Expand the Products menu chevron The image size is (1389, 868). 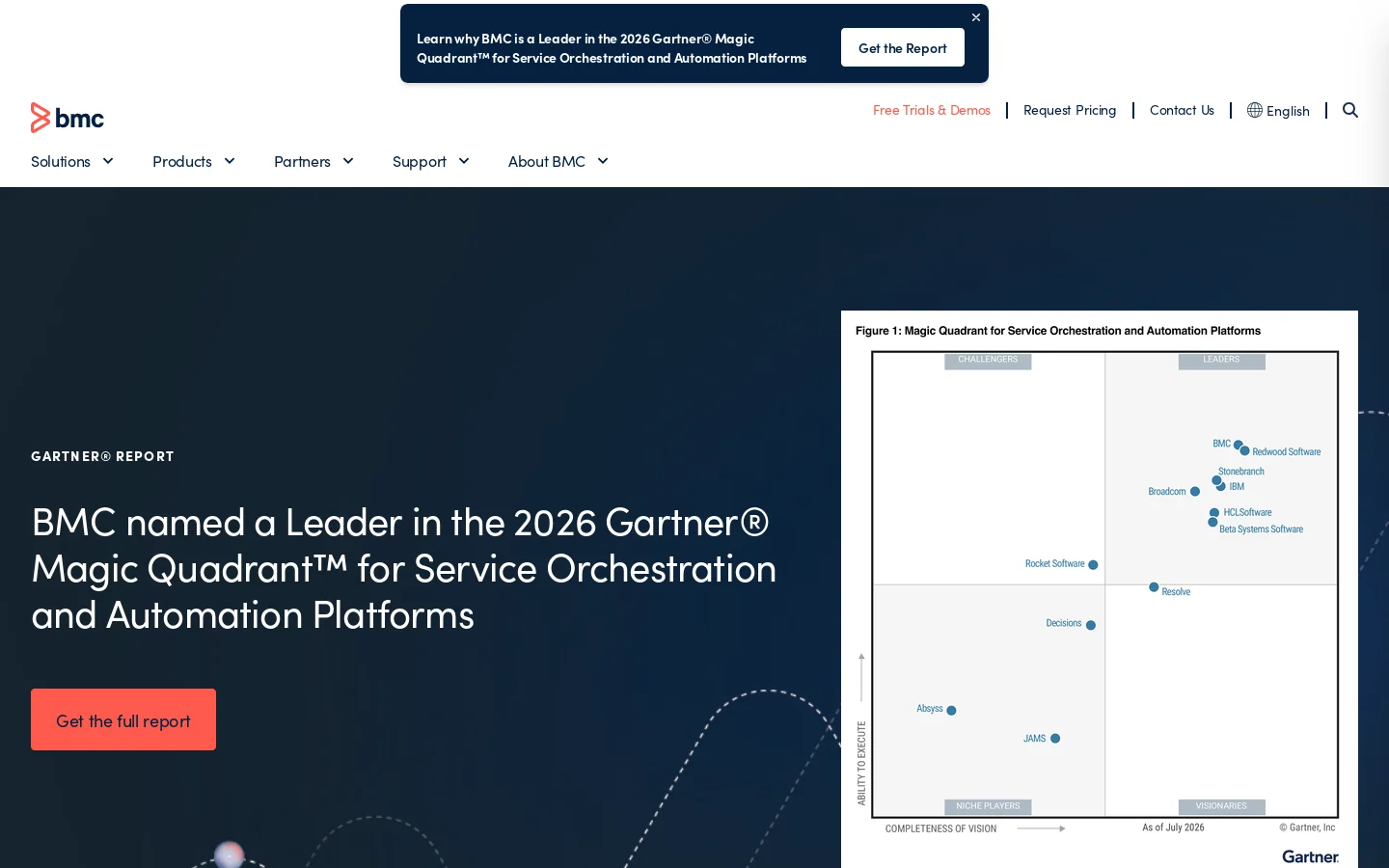pyautogui.click(x=230, y=161)
